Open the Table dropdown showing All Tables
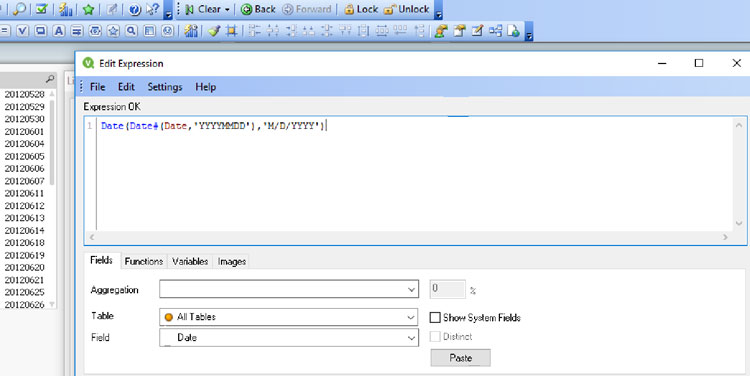The width and height of the screenshot is (750, 376). coord(289,317)
